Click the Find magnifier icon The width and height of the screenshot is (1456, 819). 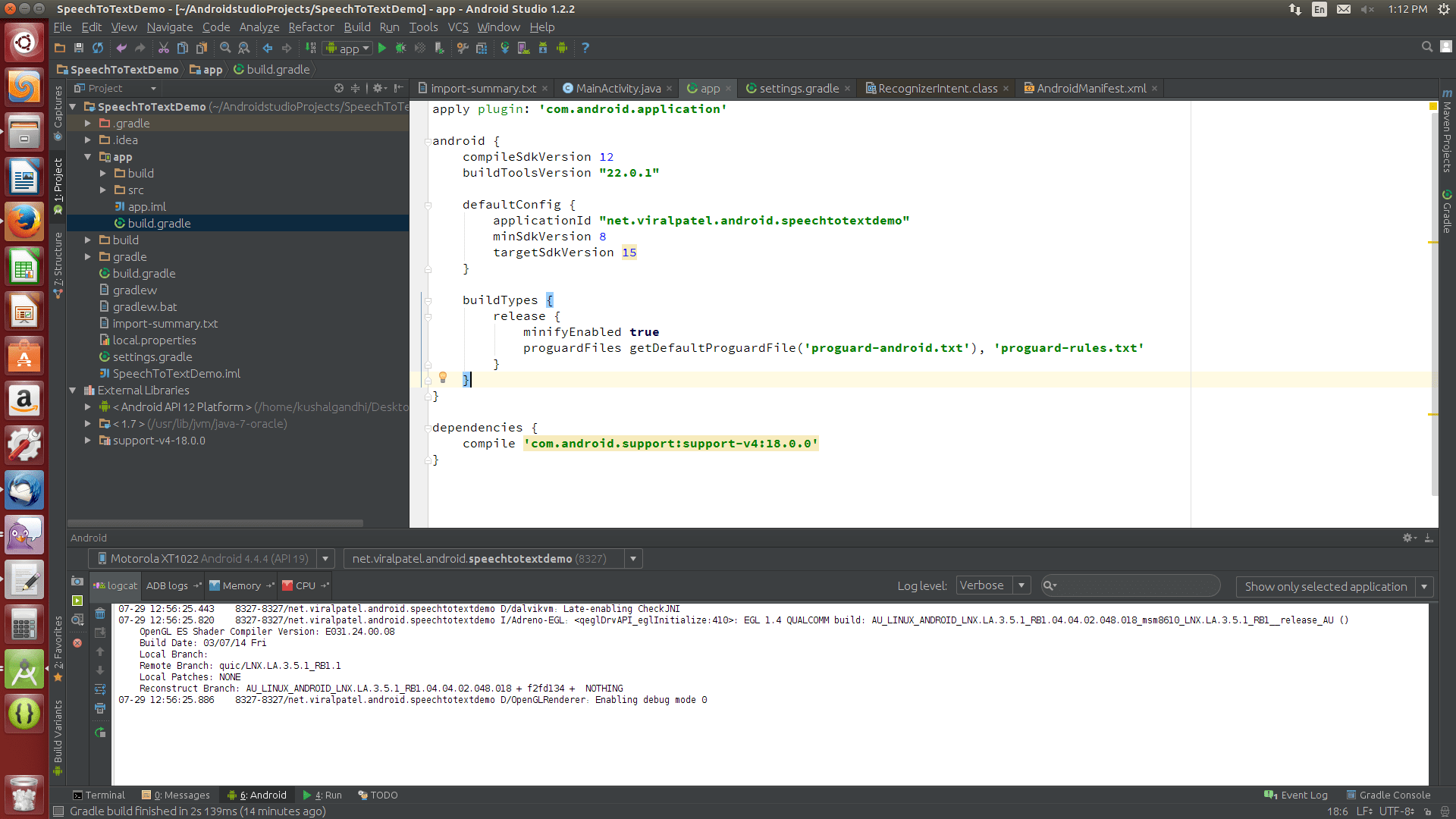click(225, 48)
